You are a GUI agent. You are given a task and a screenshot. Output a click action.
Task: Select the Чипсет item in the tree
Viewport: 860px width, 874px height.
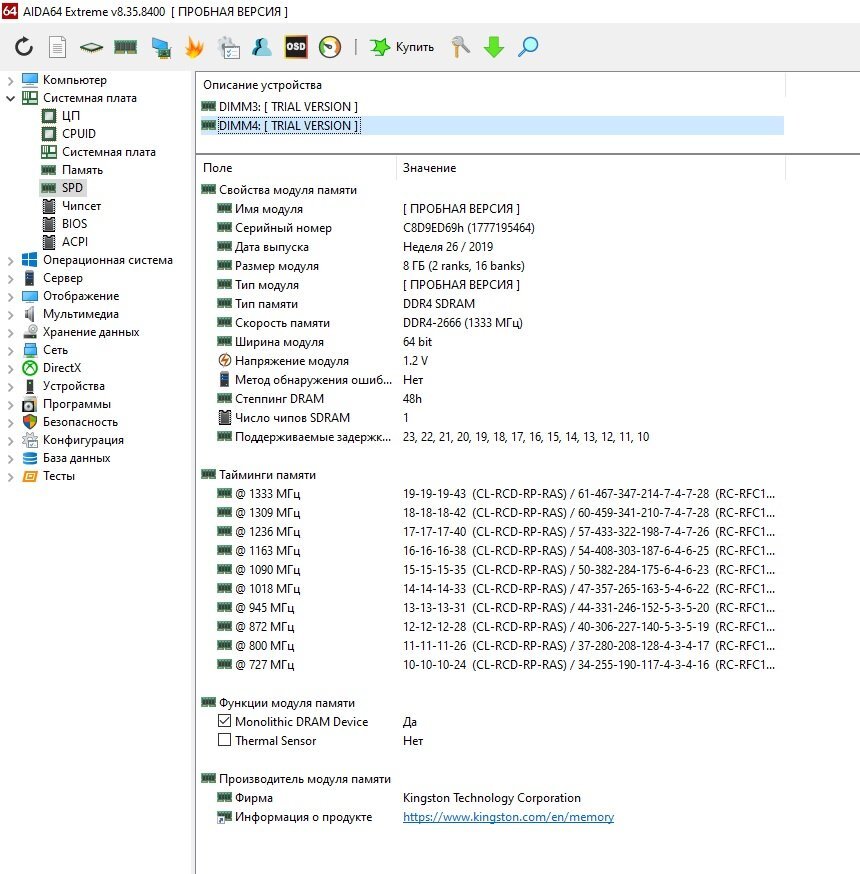pyautogui.click(x=81, y=206)
